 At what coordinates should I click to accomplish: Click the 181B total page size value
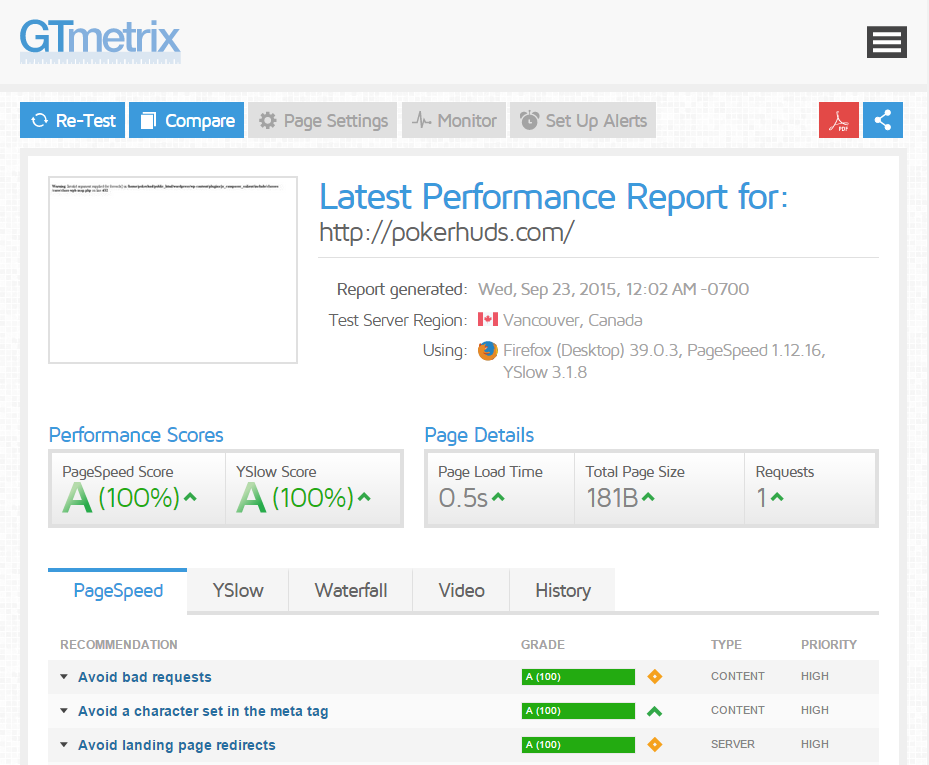pos(612,498)
